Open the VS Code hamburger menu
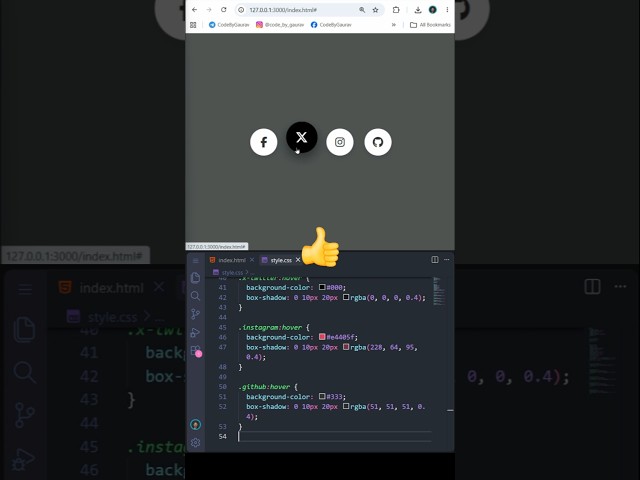640x480 pixels. (196, 260)
